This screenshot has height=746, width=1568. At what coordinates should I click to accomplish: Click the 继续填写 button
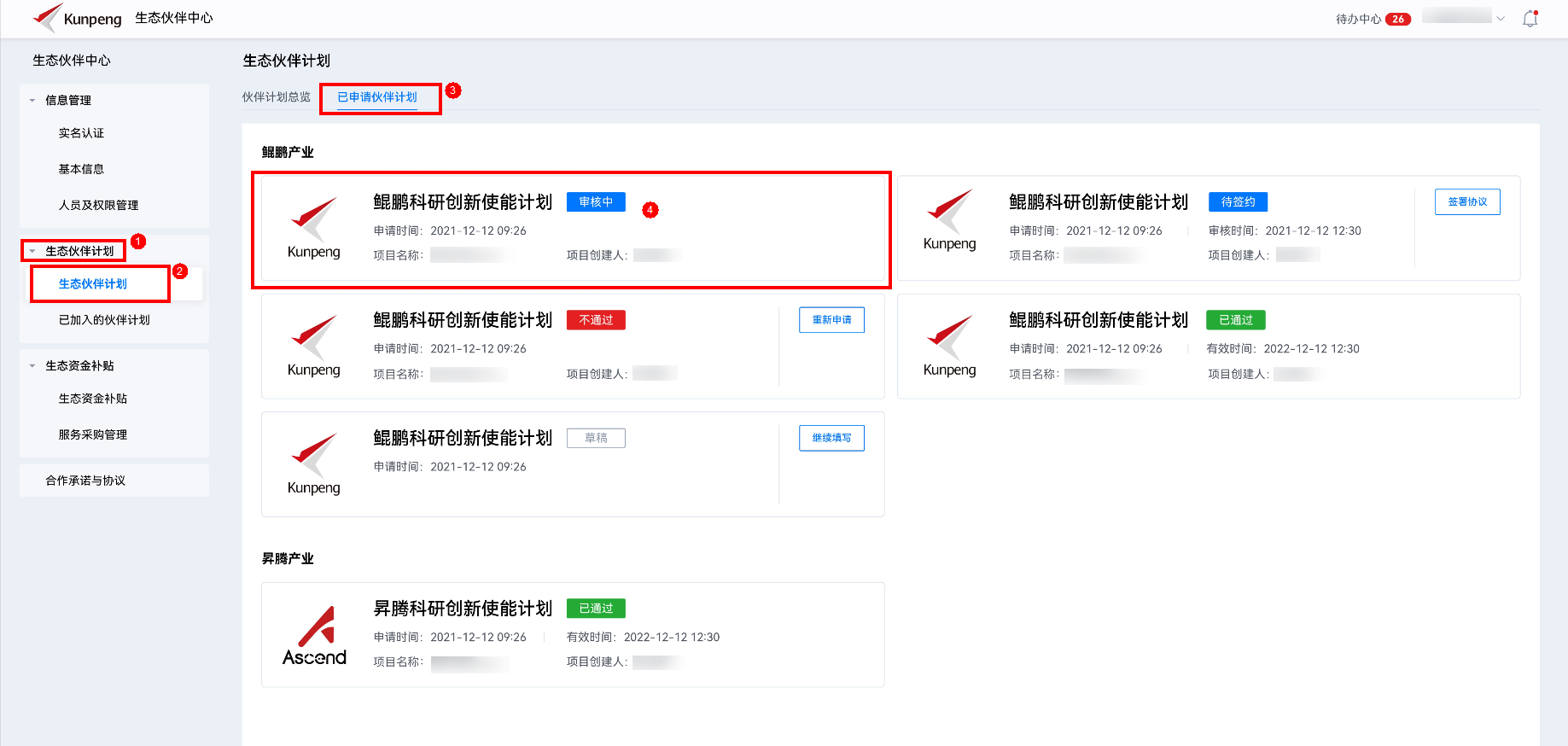pos(831,438)
